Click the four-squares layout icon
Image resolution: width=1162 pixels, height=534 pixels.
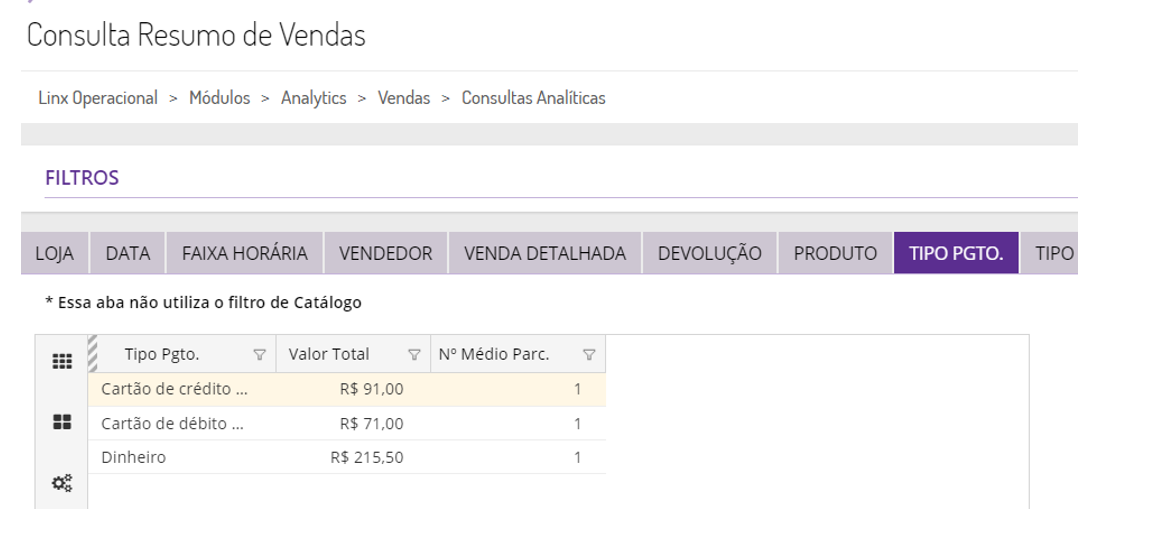click(x=60, y=423)
